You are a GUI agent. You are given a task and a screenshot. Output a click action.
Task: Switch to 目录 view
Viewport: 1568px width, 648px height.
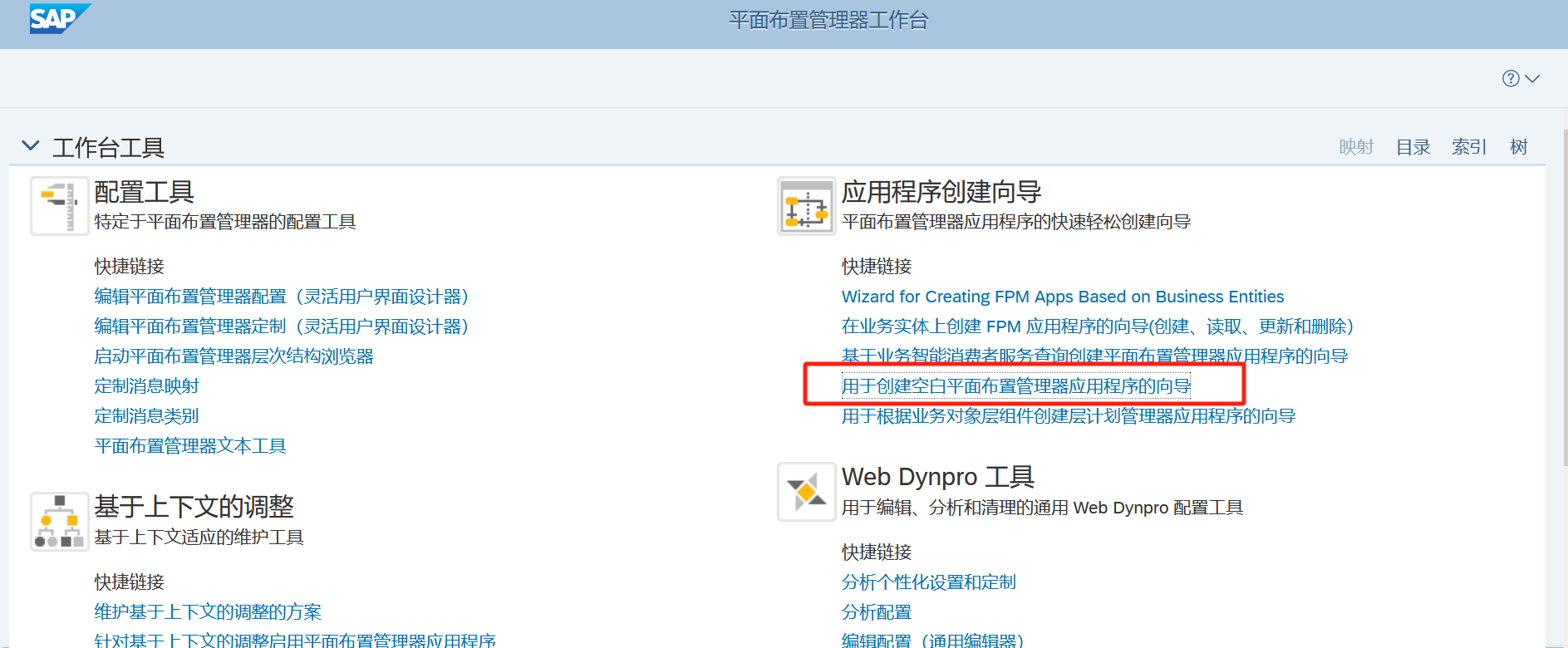coord(1413,147)
